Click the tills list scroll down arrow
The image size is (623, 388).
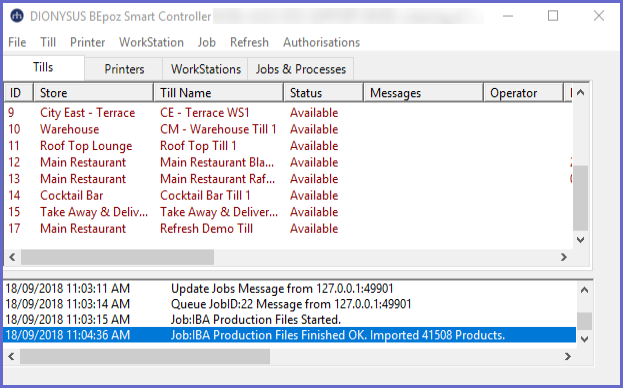[580, 240]
